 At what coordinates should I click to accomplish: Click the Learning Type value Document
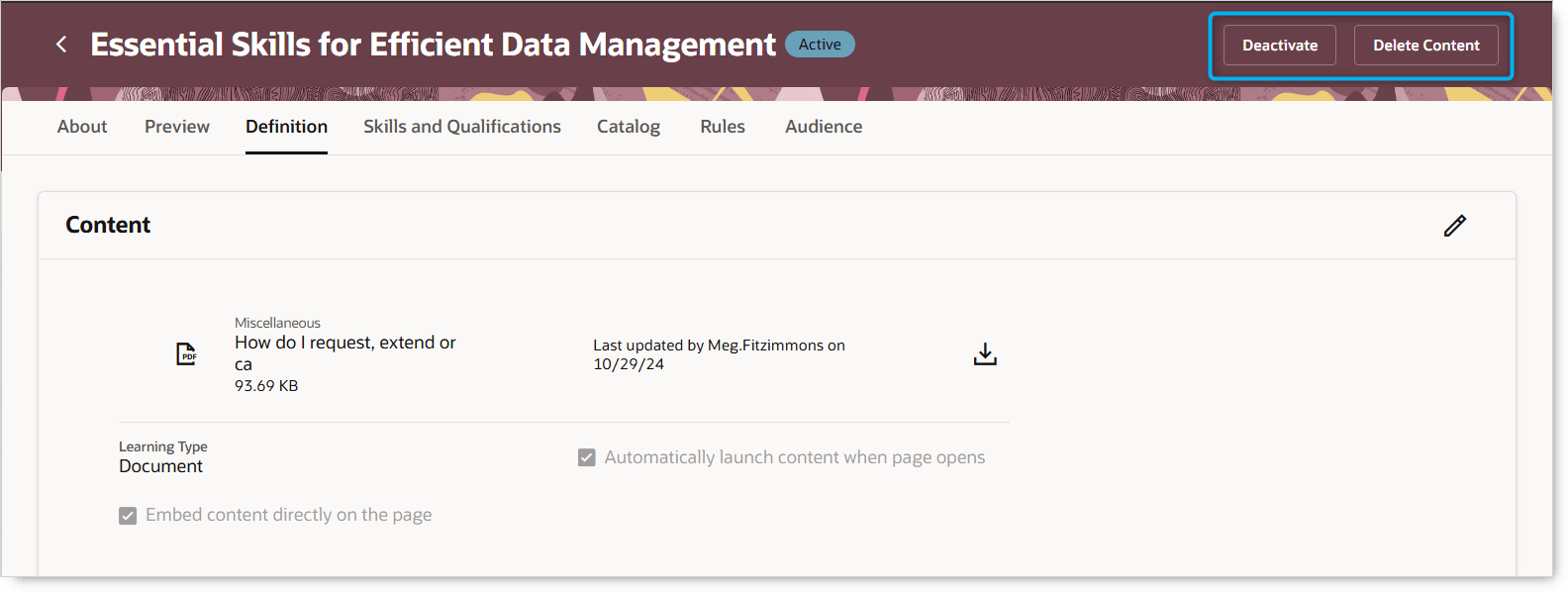coord(160,466)
